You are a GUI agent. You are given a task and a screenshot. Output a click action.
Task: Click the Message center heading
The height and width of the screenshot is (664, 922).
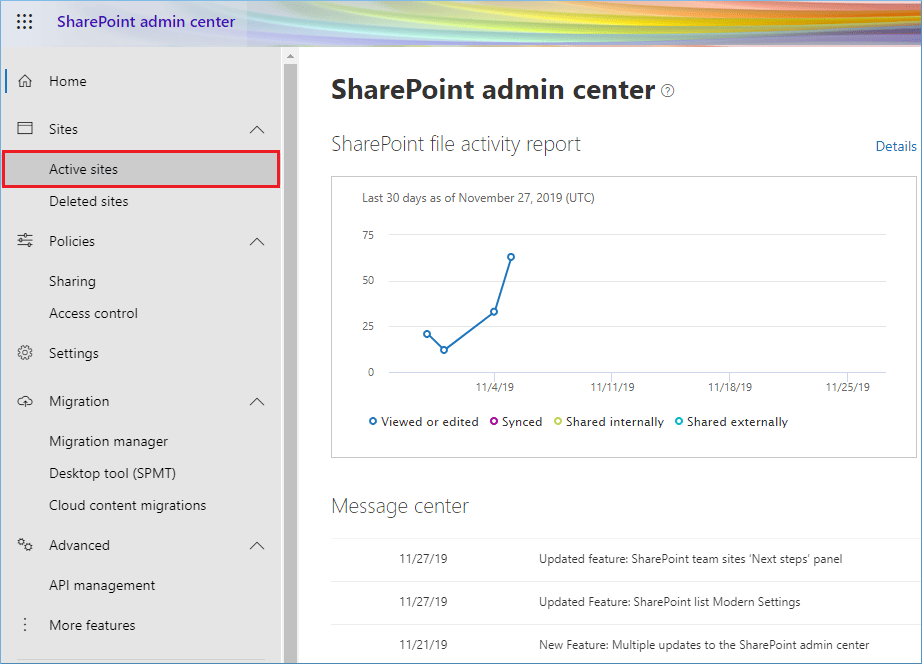tap(400, 506)
